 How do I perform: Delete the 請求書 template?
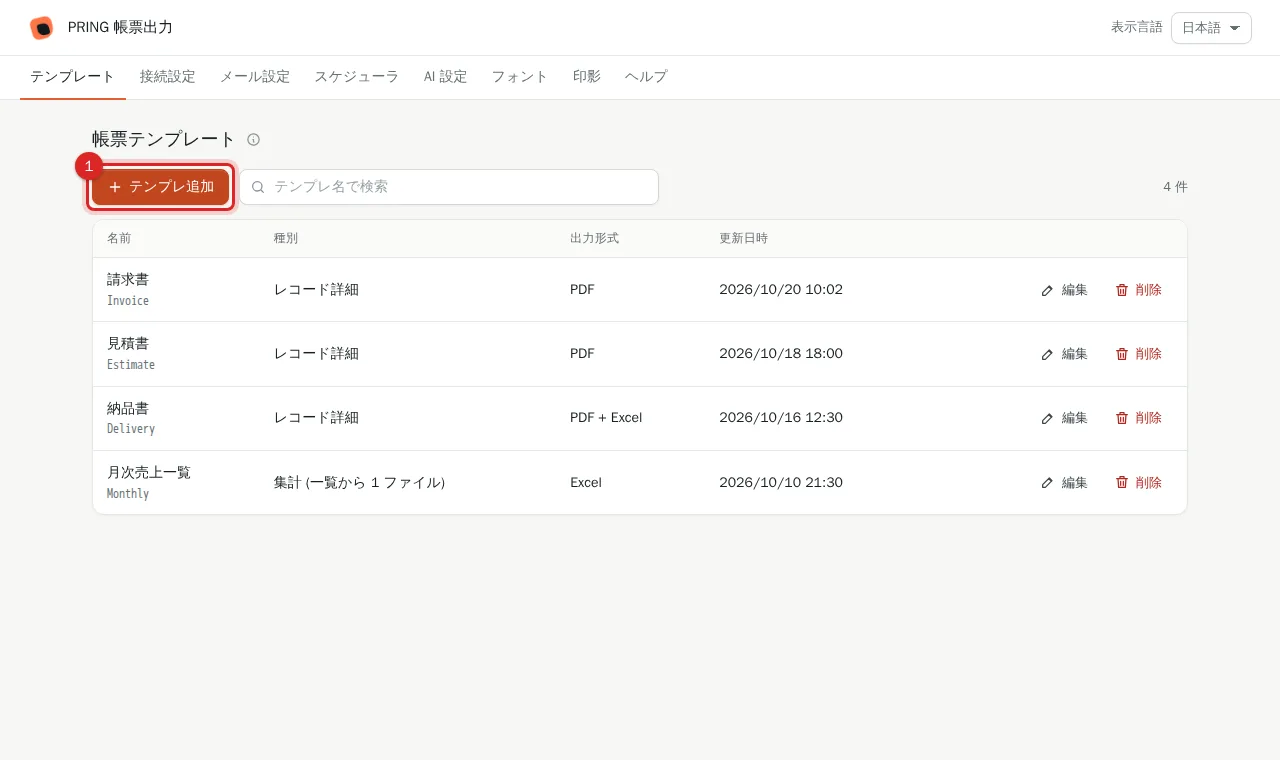pos(1139,290)
